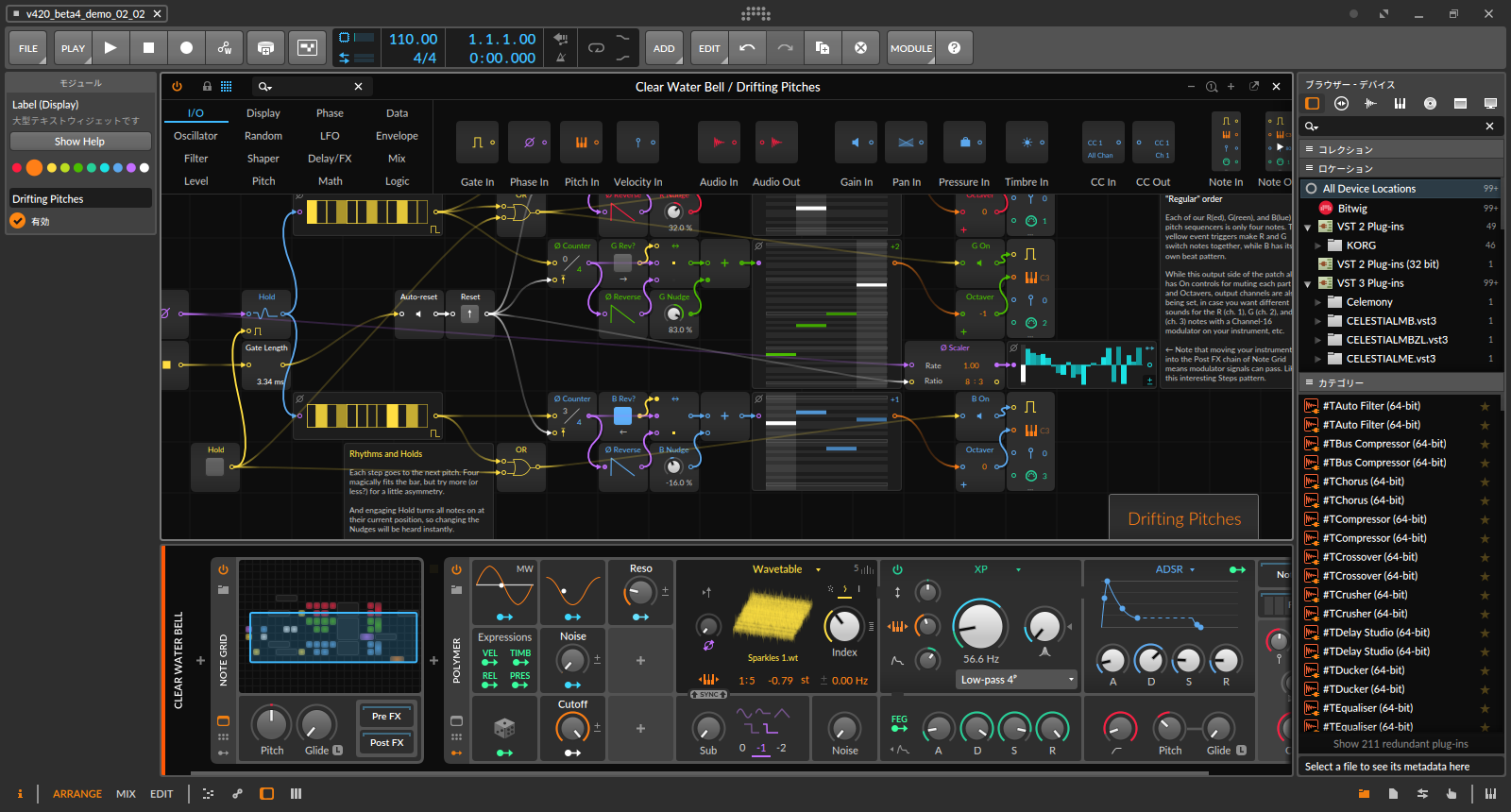The width and height of the screenshot is (1511, 812).
Task: Click the Undo arrow icon
Action: (x=747, y=48)
